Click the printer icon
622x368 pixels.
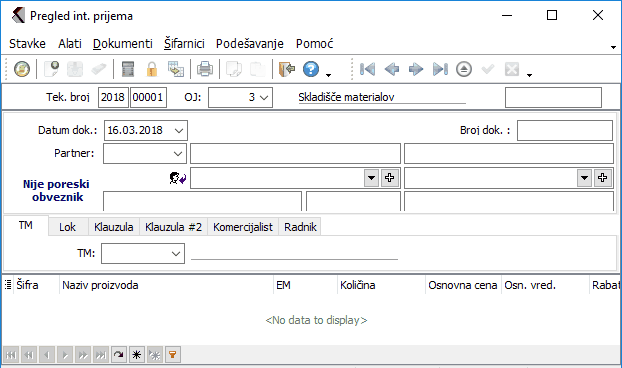205,69
